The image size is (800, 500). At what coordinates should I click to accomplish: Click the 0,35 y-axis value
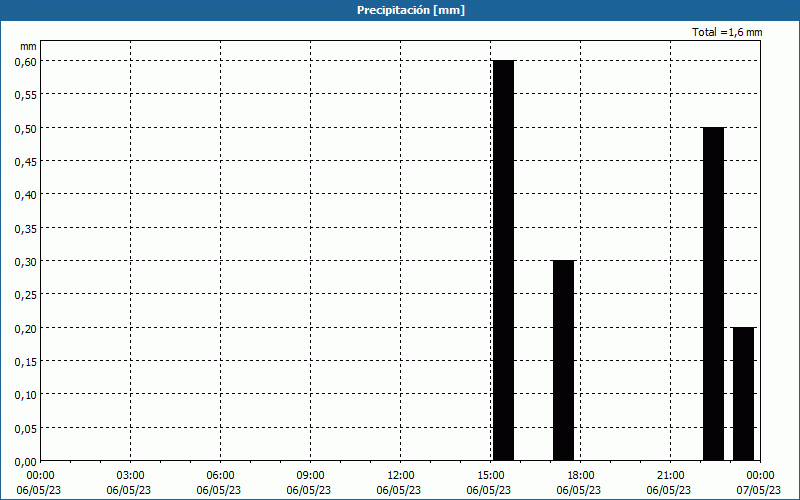tap(26, 228)
